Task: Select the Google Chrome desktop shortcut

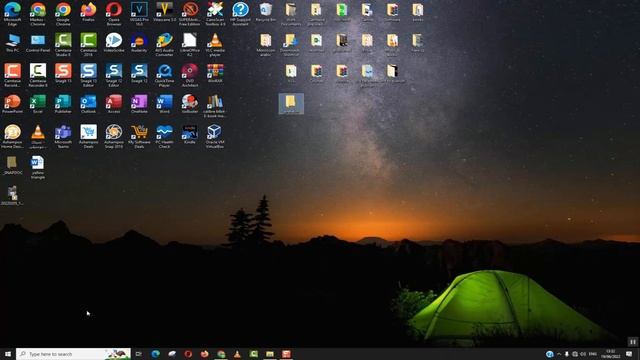Action: (63, 13)
